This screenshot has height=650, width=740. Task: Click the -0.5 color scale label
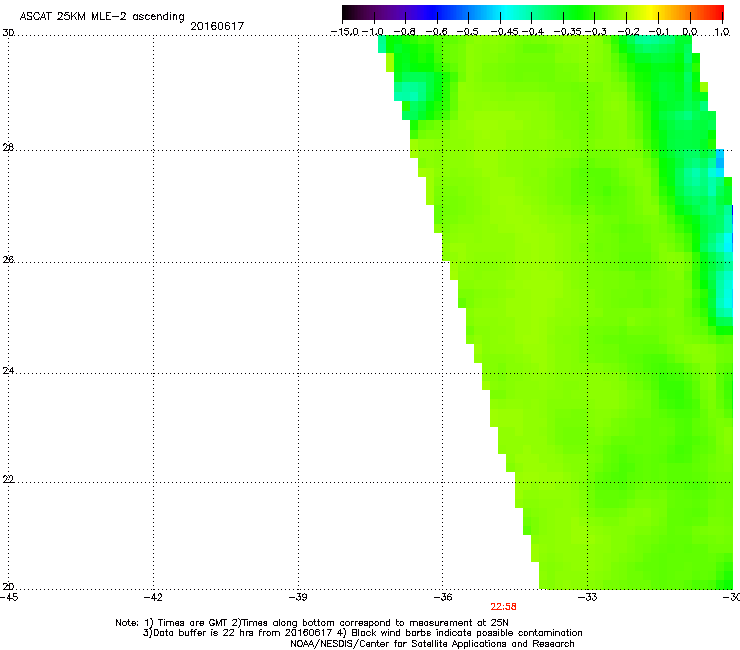(468, 32)
